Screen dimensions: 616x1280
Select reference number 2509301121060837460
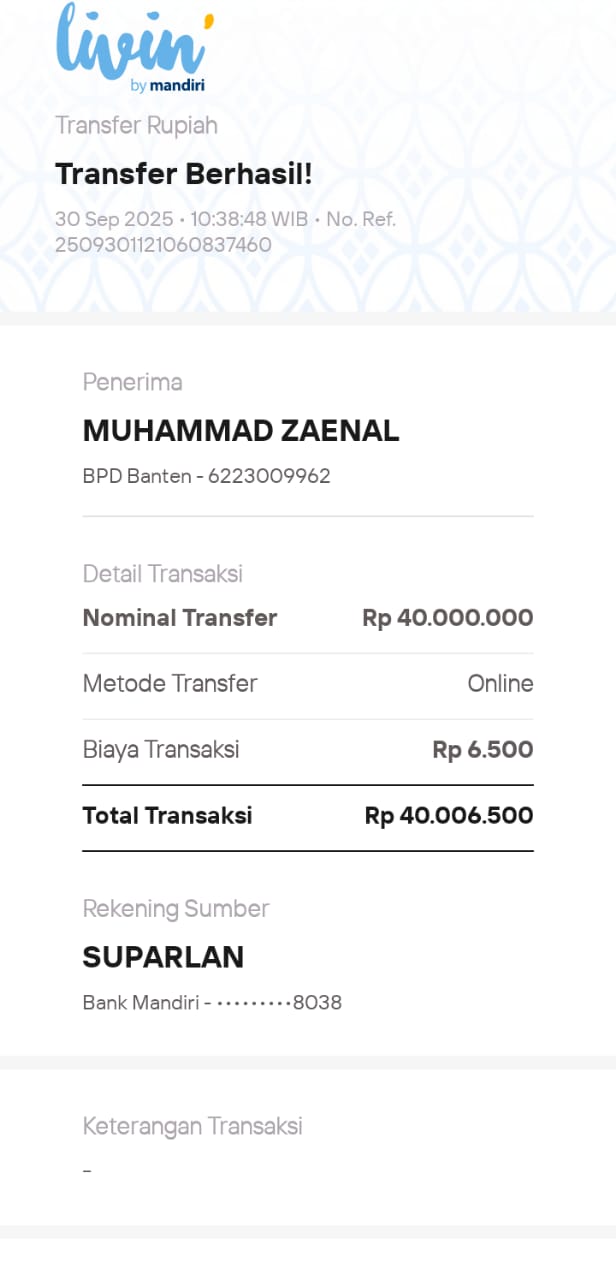(163, 244)
